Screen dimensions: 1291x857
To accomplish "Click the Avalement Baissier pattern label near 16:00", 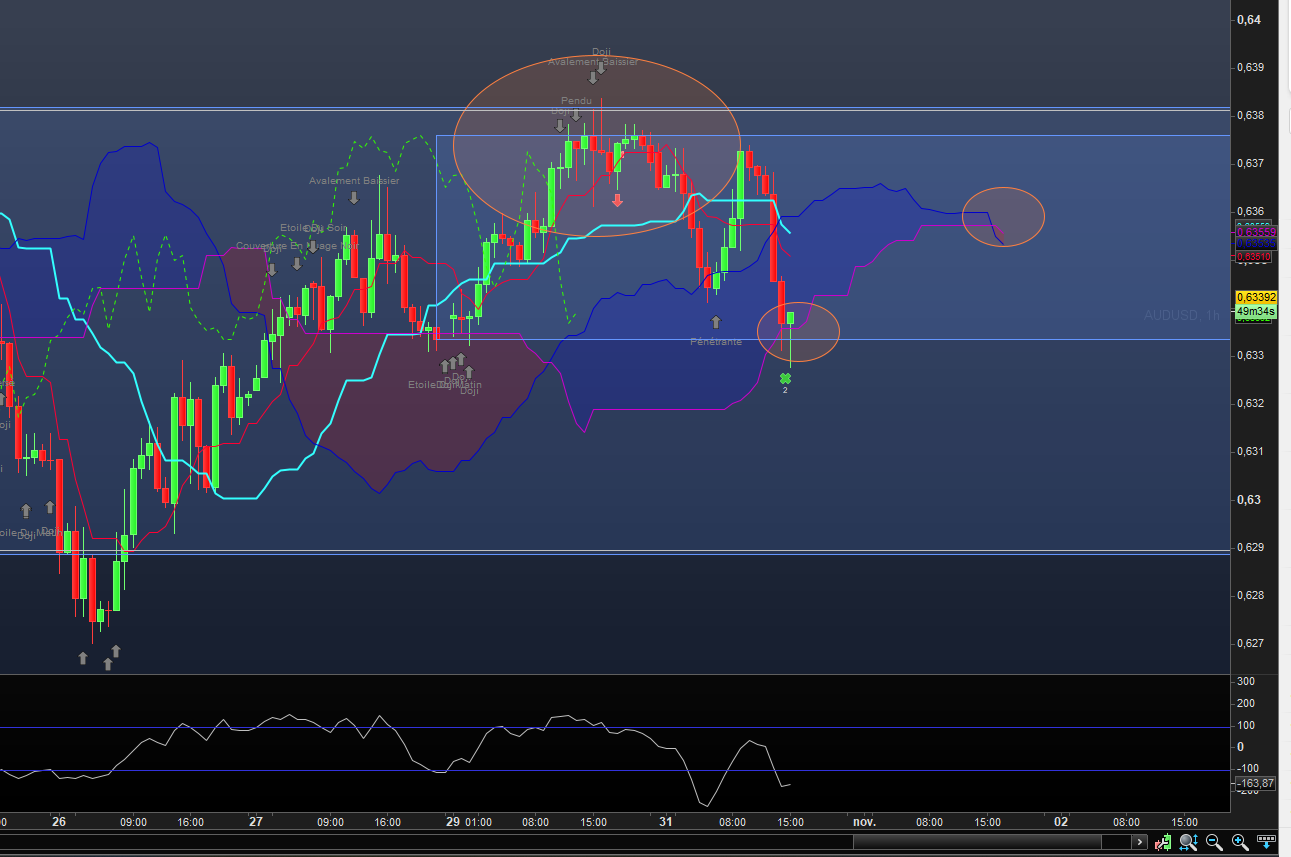I will 354,181.
